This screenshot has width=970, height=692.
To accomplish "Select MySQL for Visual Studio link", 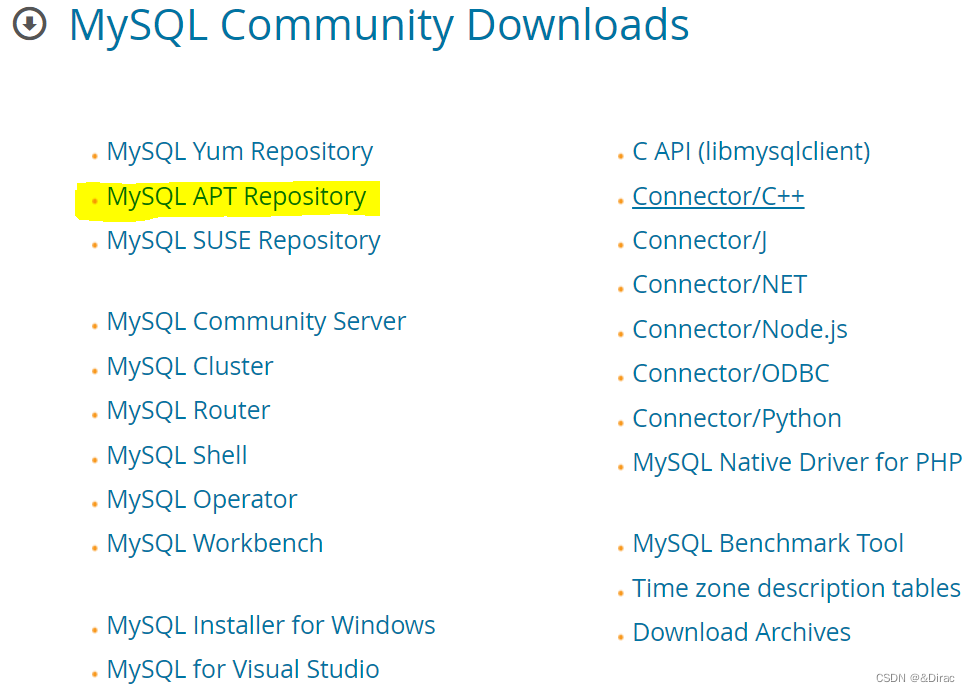I will click(x=243, y=670).
